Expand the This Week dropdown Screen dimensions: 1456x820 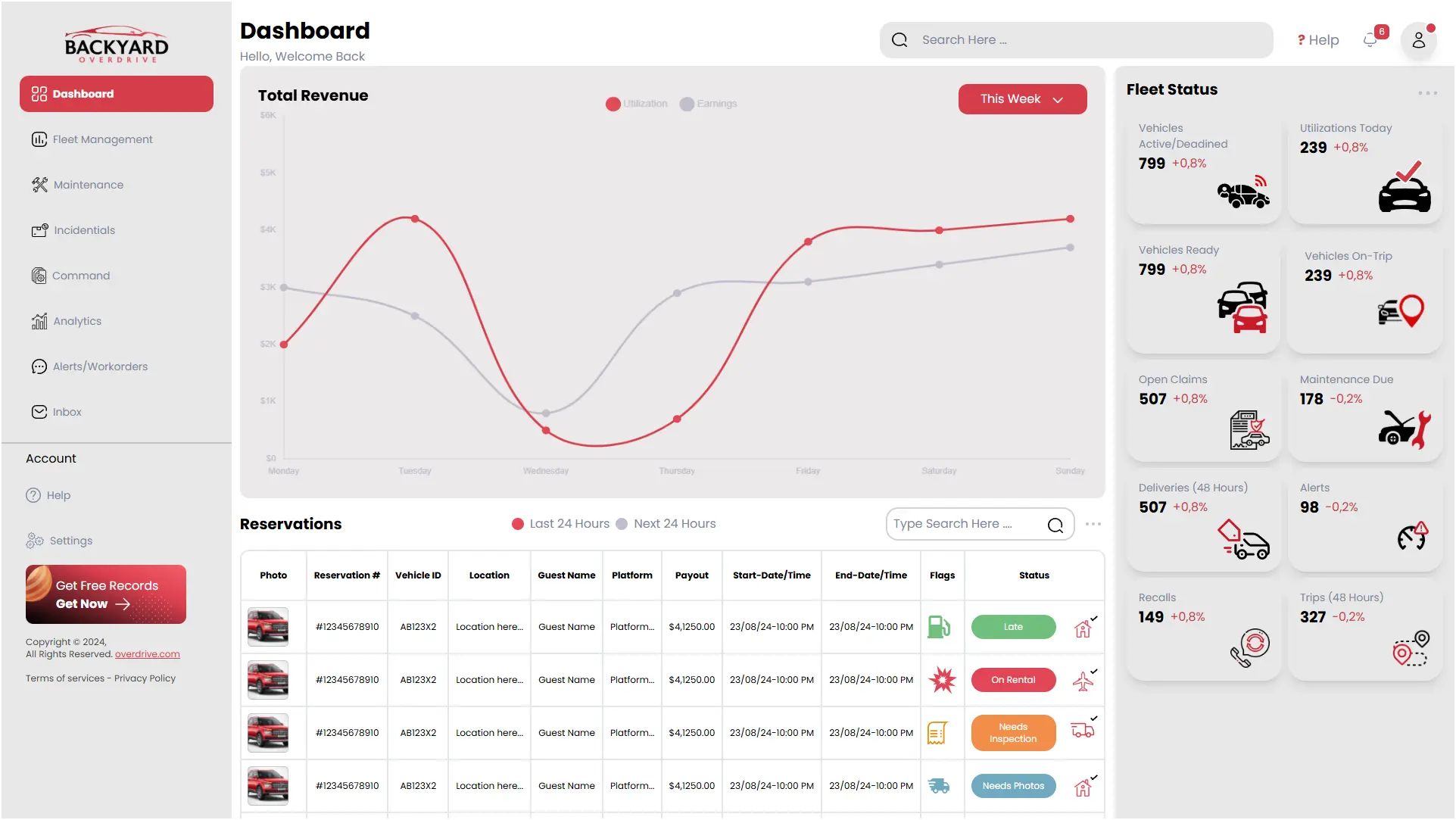click(1022, 99)
